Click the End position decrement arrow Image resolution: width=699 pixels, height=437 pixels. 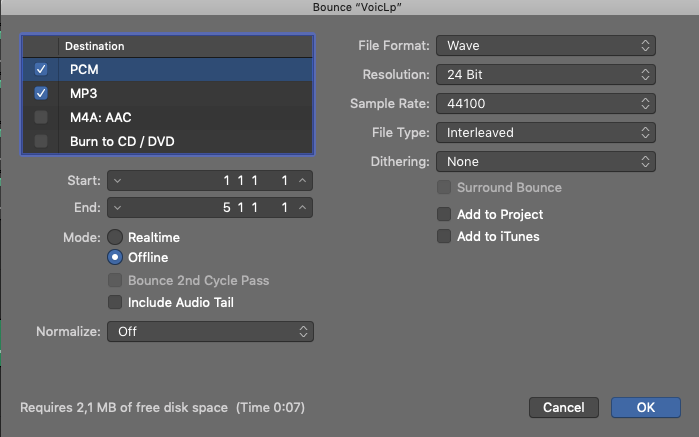(118, 208)
